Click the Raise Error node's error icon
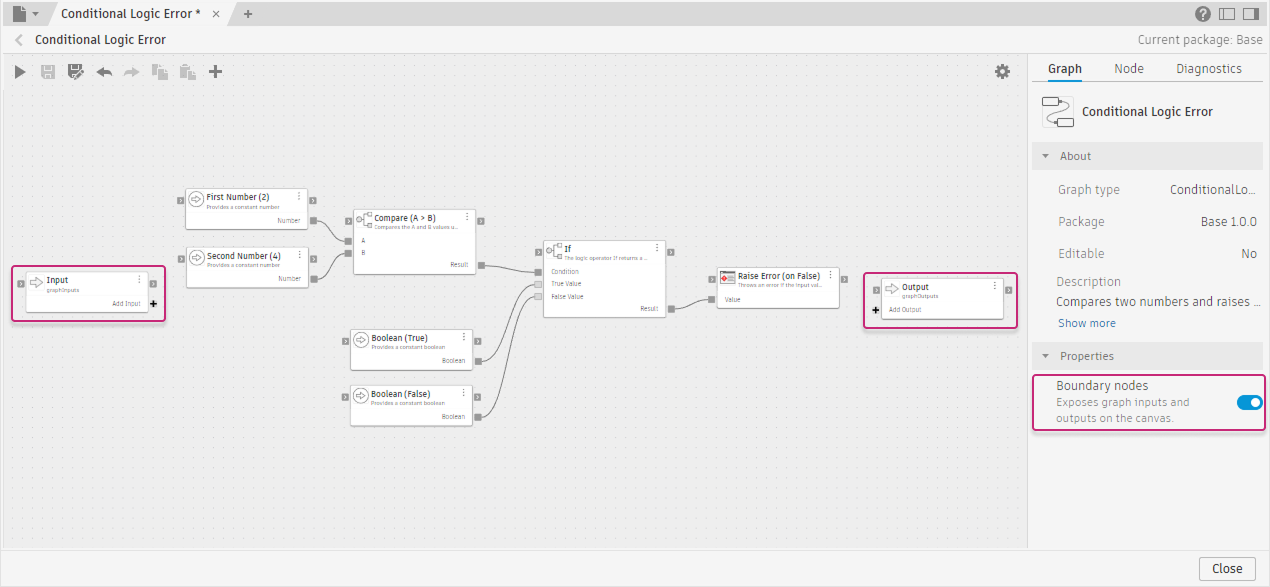 pos(728,277)
